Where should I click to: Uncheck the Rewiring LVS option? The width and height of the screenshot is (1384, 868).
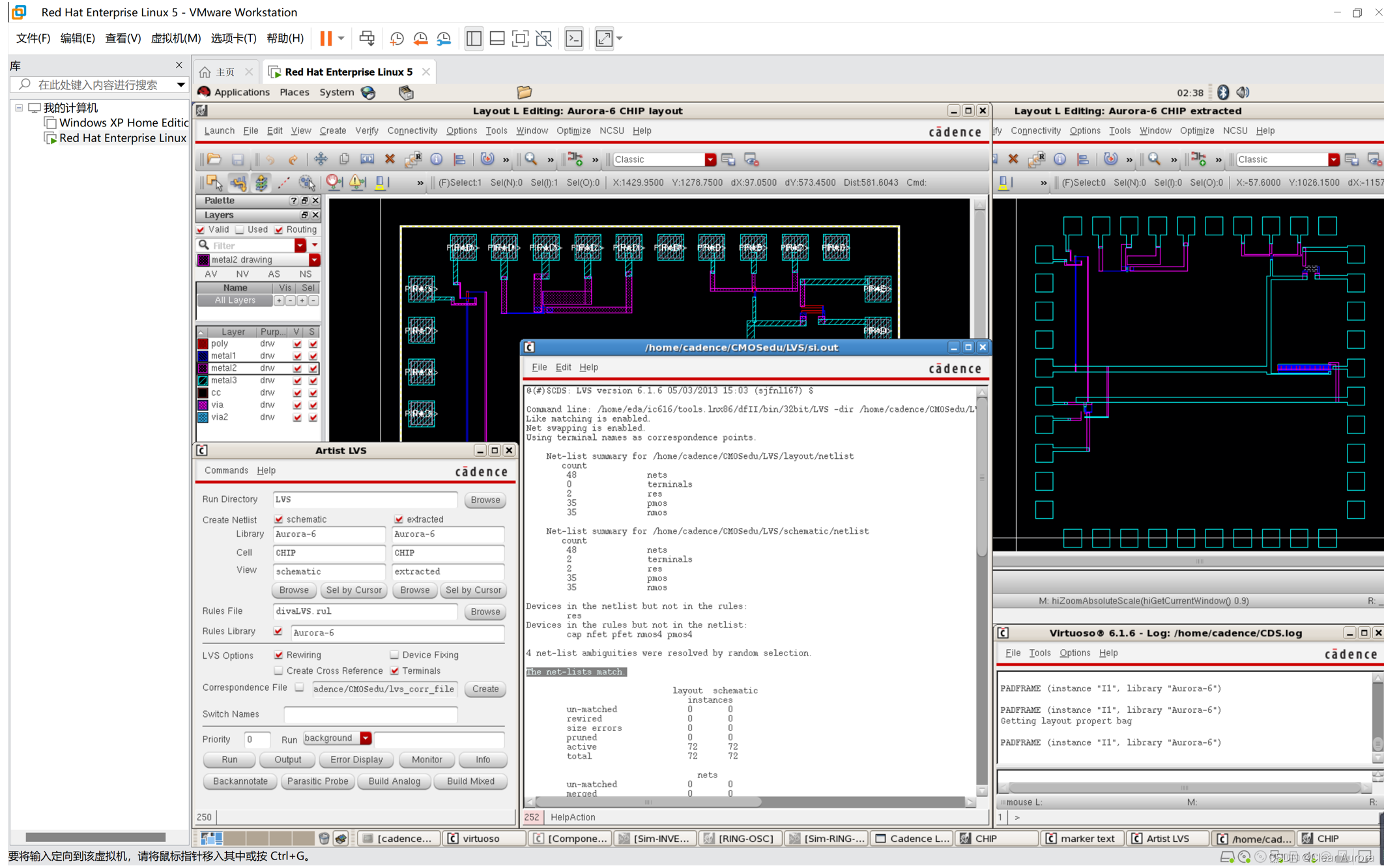click(x=279, y=655)
